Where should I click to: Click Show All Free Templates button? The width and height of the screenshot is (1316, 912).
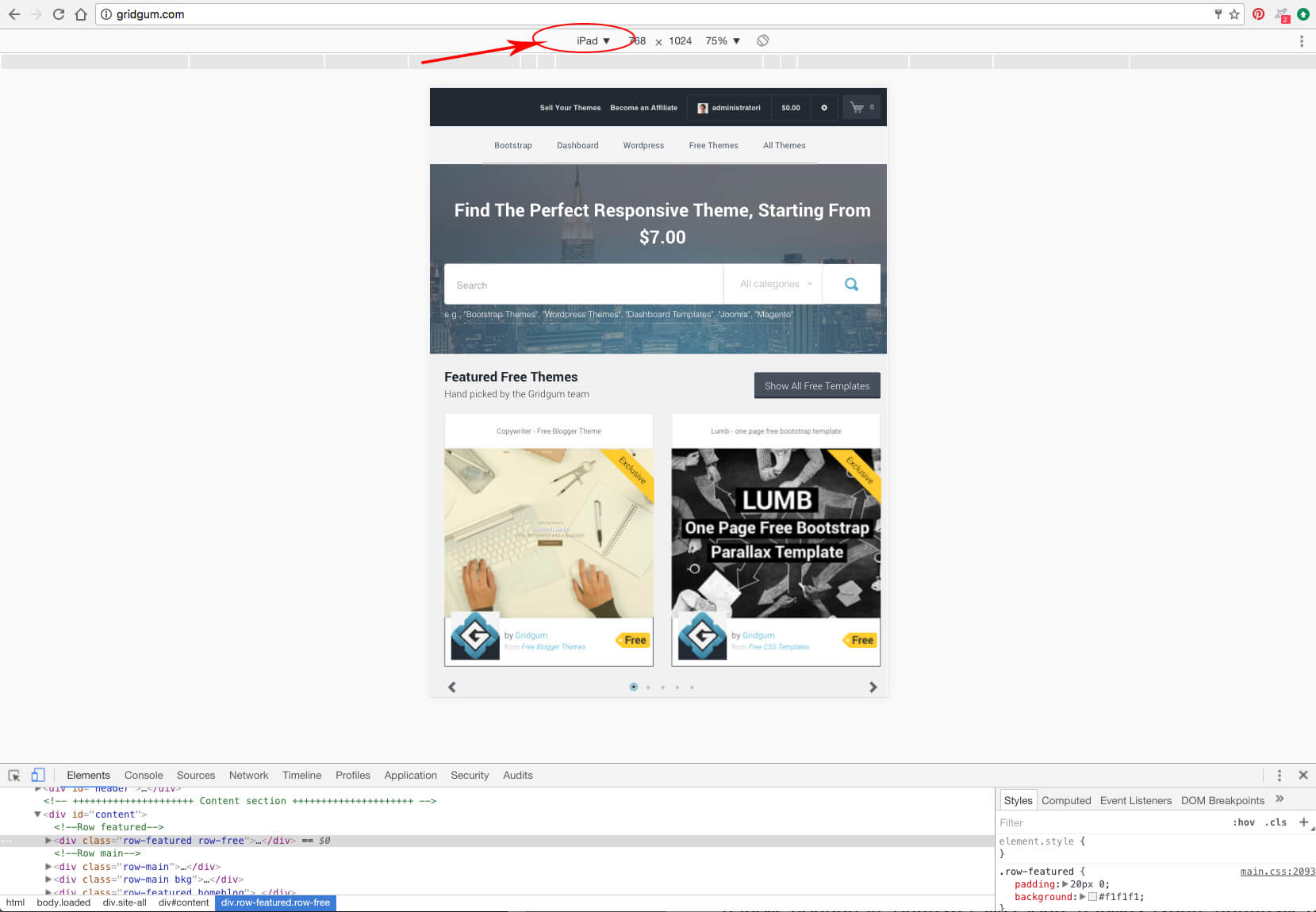817,385
